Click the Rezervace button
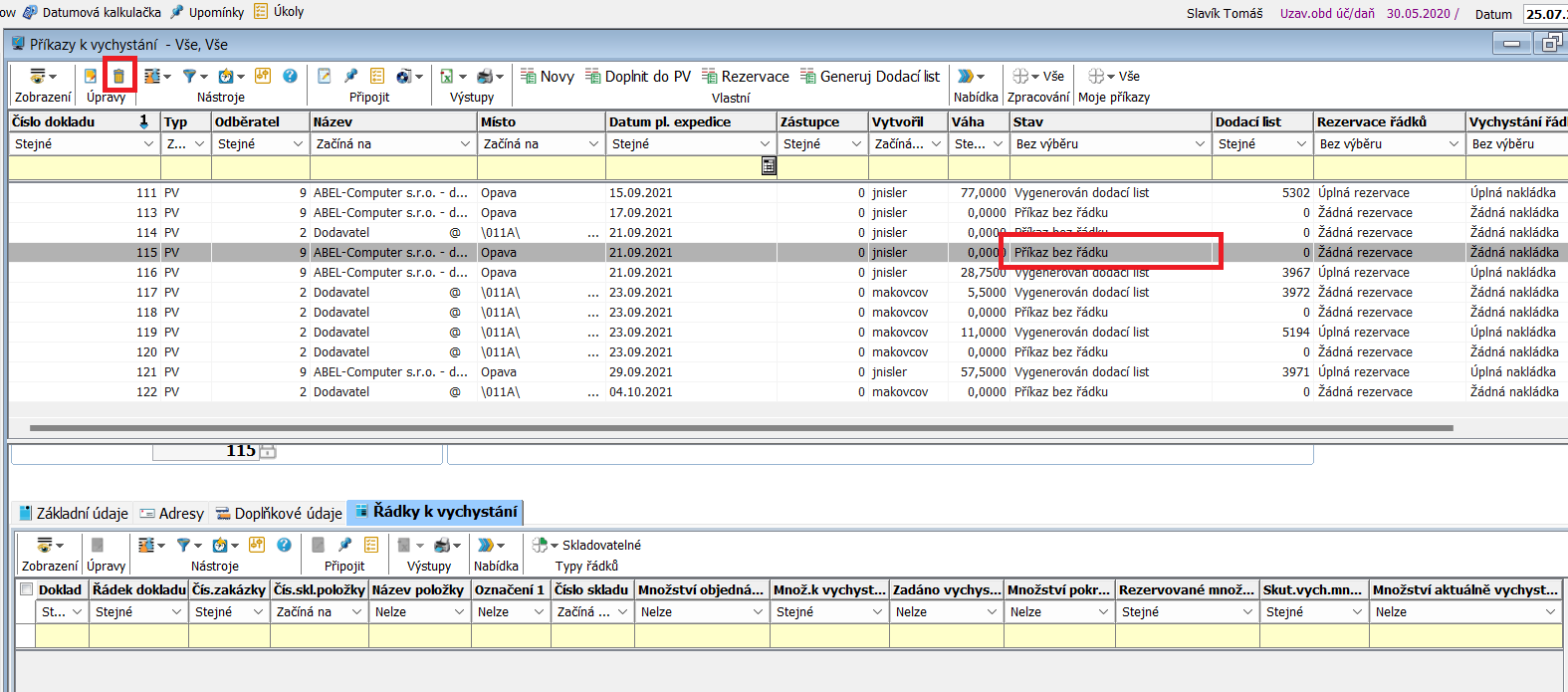1568x692 pixels. click(x=745, y=77)
